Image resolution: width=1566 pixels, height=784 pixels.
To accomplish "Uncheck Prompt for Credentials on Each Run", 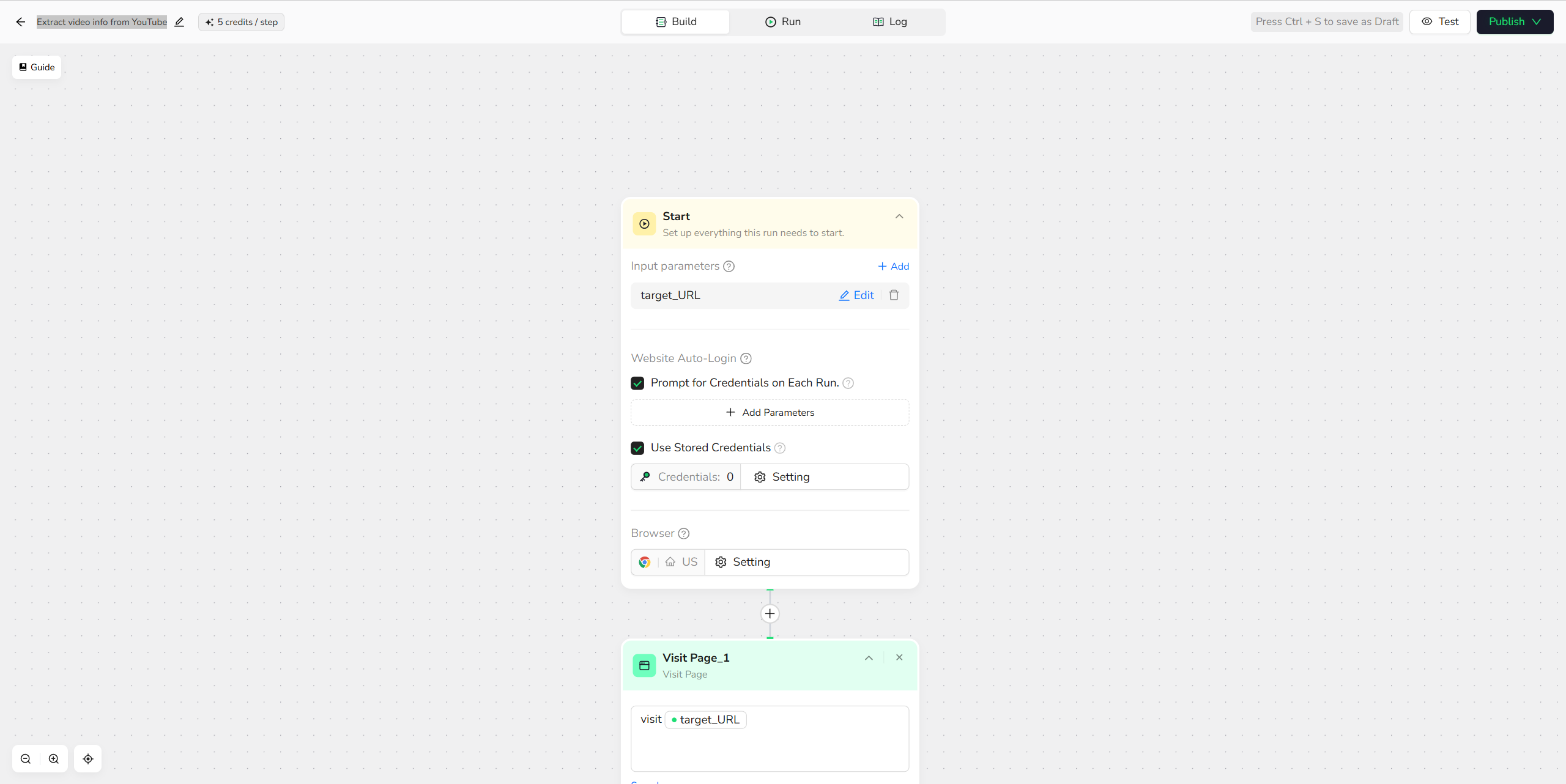I will [637, 383].
